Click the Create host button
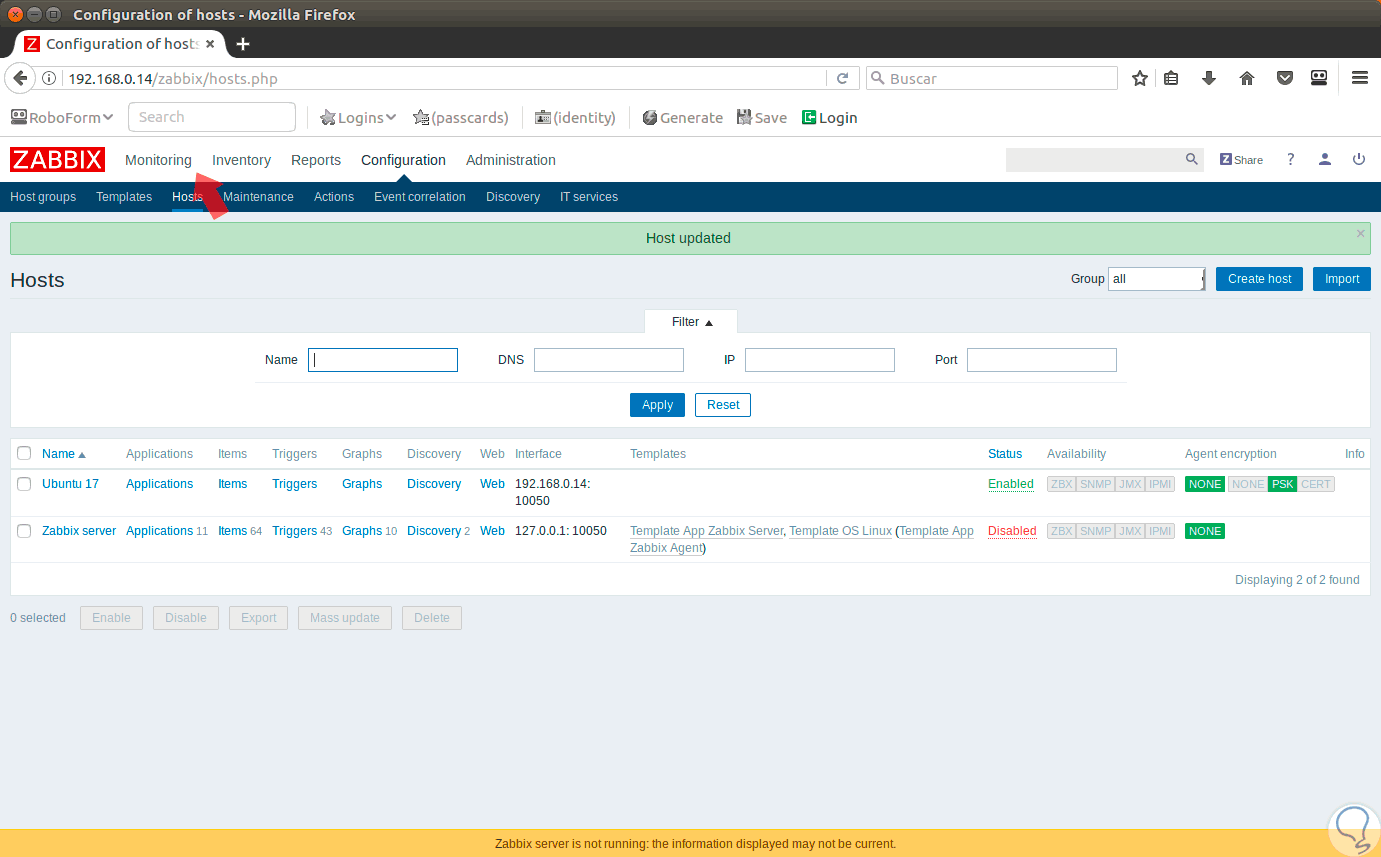This screenshot has height=857, width=1381. click(1259, 279)
